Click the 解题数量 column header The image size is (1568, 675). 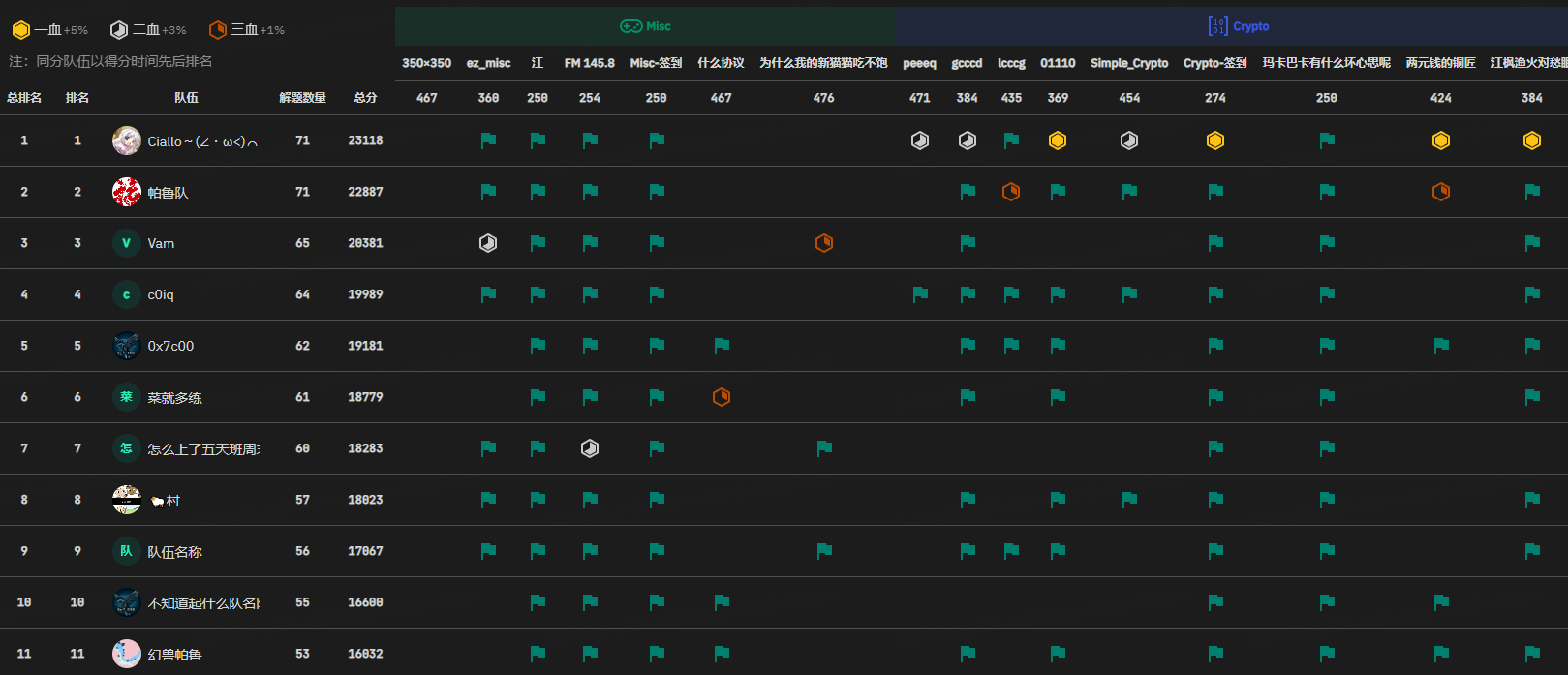(302, 98)
